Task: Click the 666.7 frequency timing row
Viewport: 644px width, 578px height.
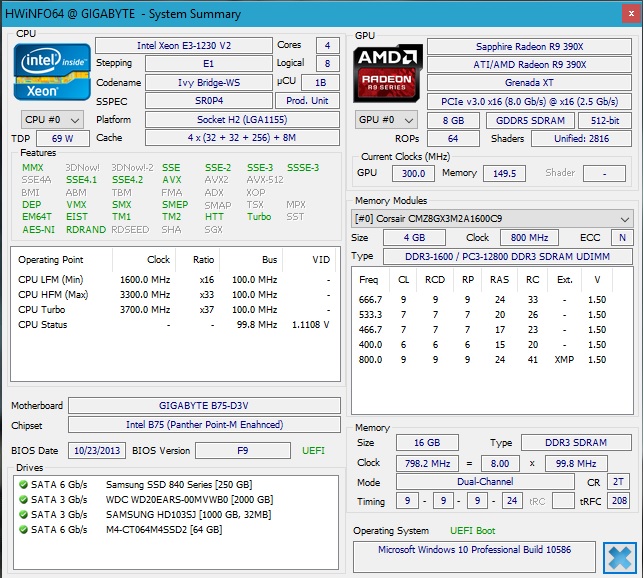Action: pyautogui.click(x=483, y=299)
